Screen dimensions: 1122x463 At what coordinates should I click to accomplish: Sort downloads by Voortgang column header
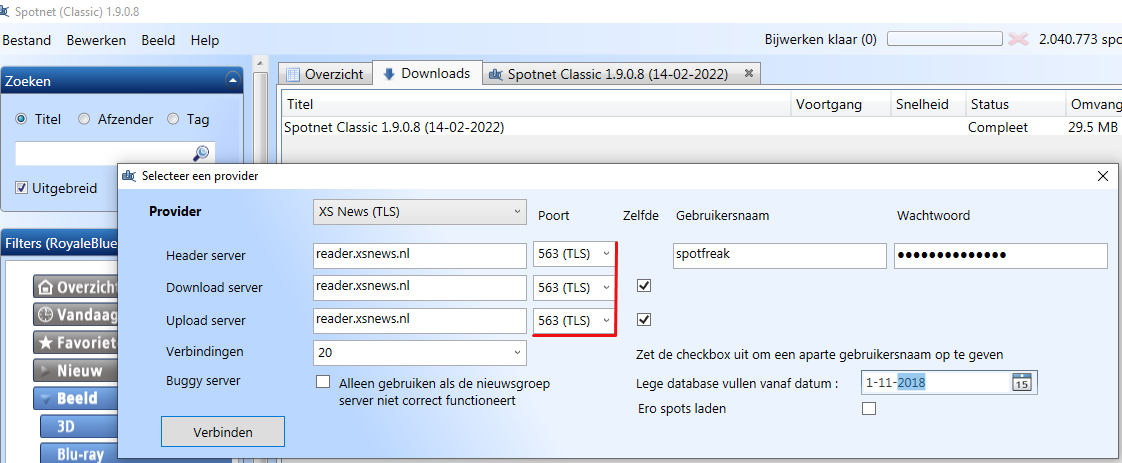pos(841,104)
